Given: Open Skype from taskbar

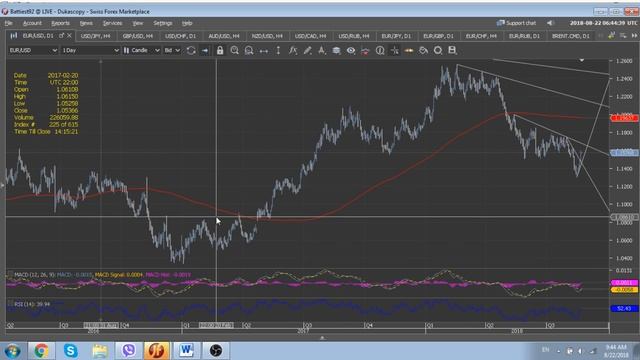Looking at the screenshot, I should [70, 351].
